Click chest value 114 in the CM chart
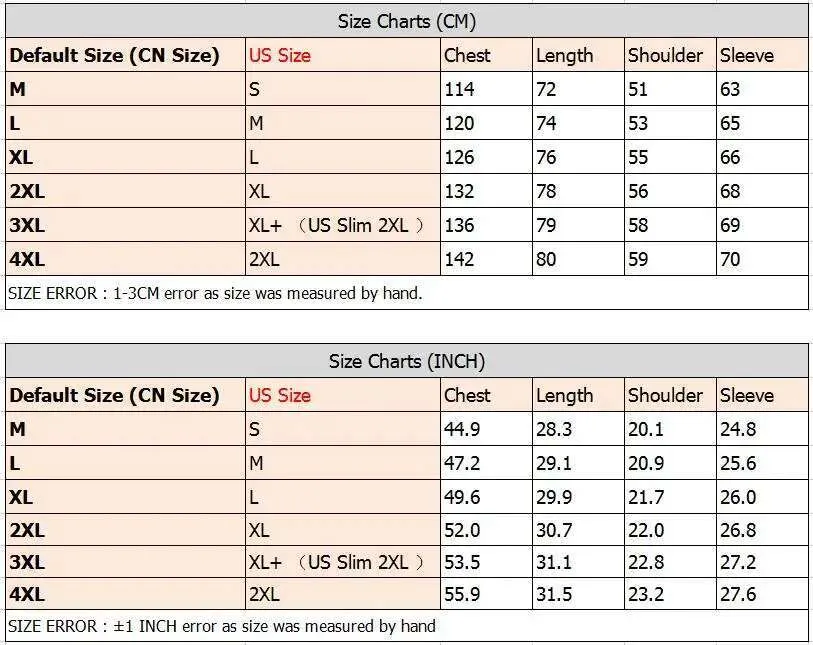 click(x=459, y=89)
